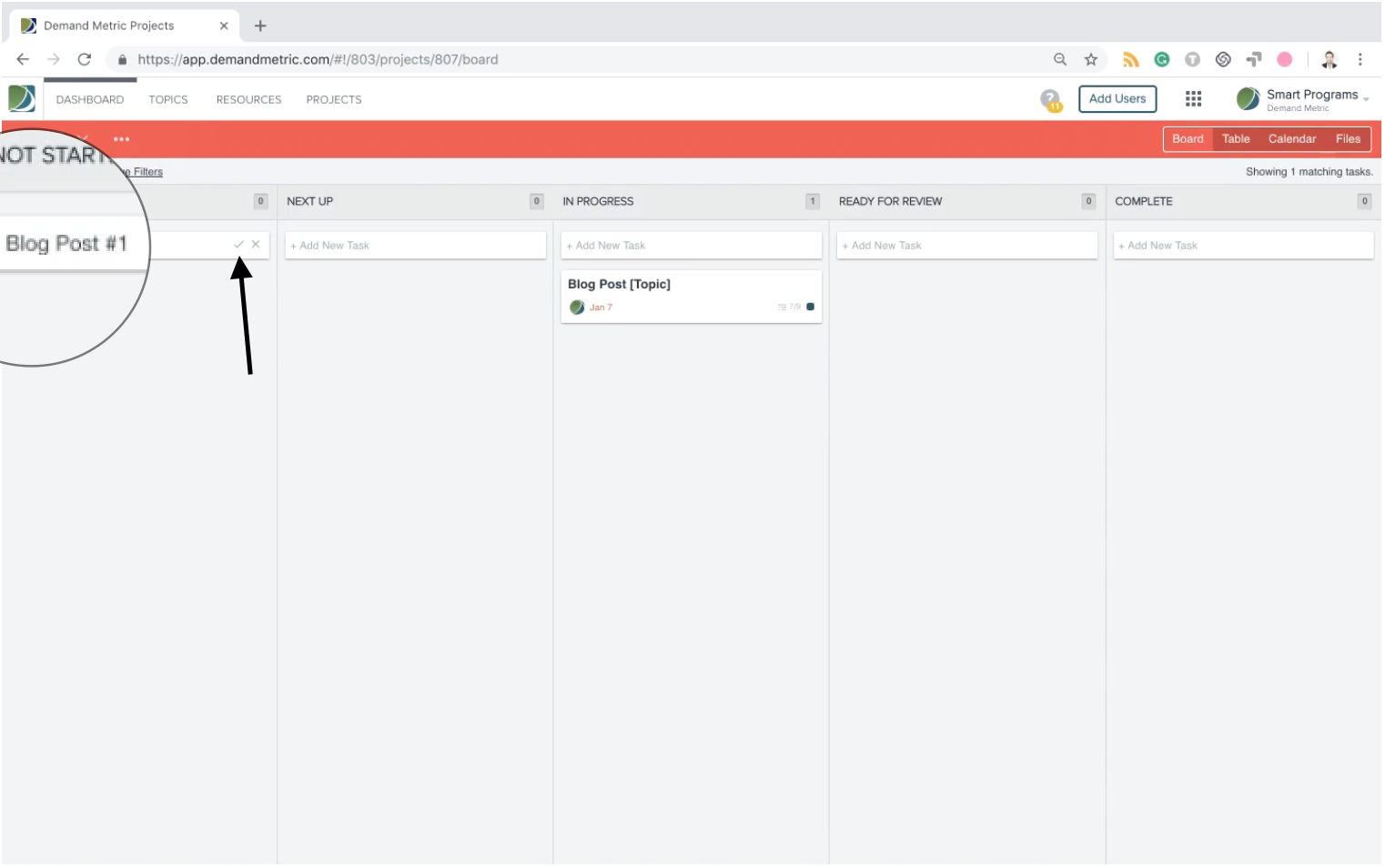Switch to the Board view tab

pyautogui.click(x=1188, y=139)
